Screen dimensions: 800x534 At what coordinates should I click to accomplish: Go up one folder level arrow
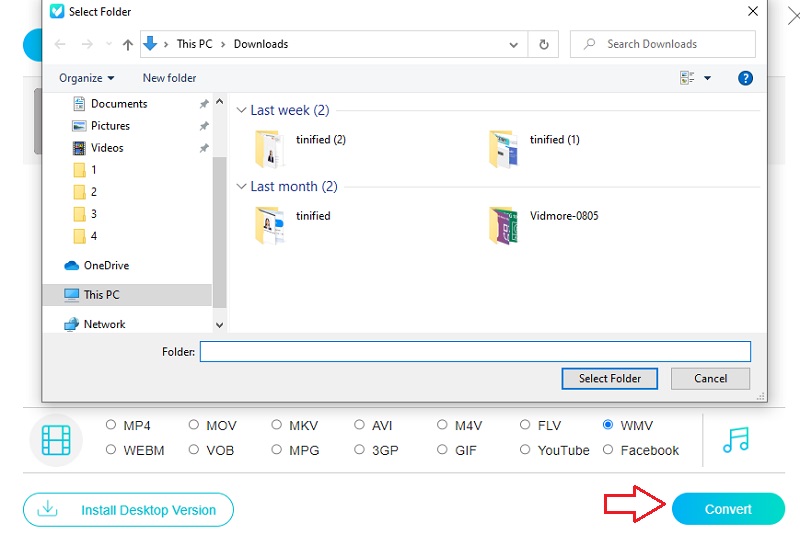[127, 44]
